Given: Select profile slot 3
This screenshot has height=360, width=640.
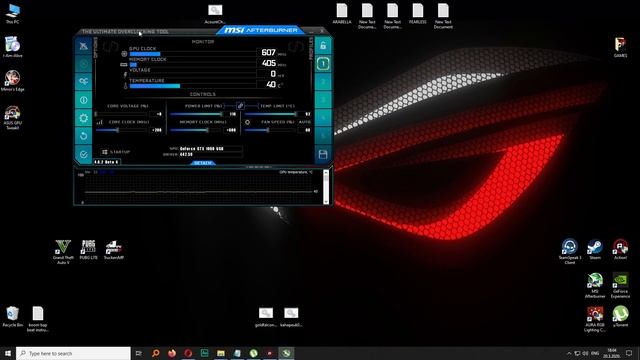Looking at the screenshot, I should click(323, 100).
